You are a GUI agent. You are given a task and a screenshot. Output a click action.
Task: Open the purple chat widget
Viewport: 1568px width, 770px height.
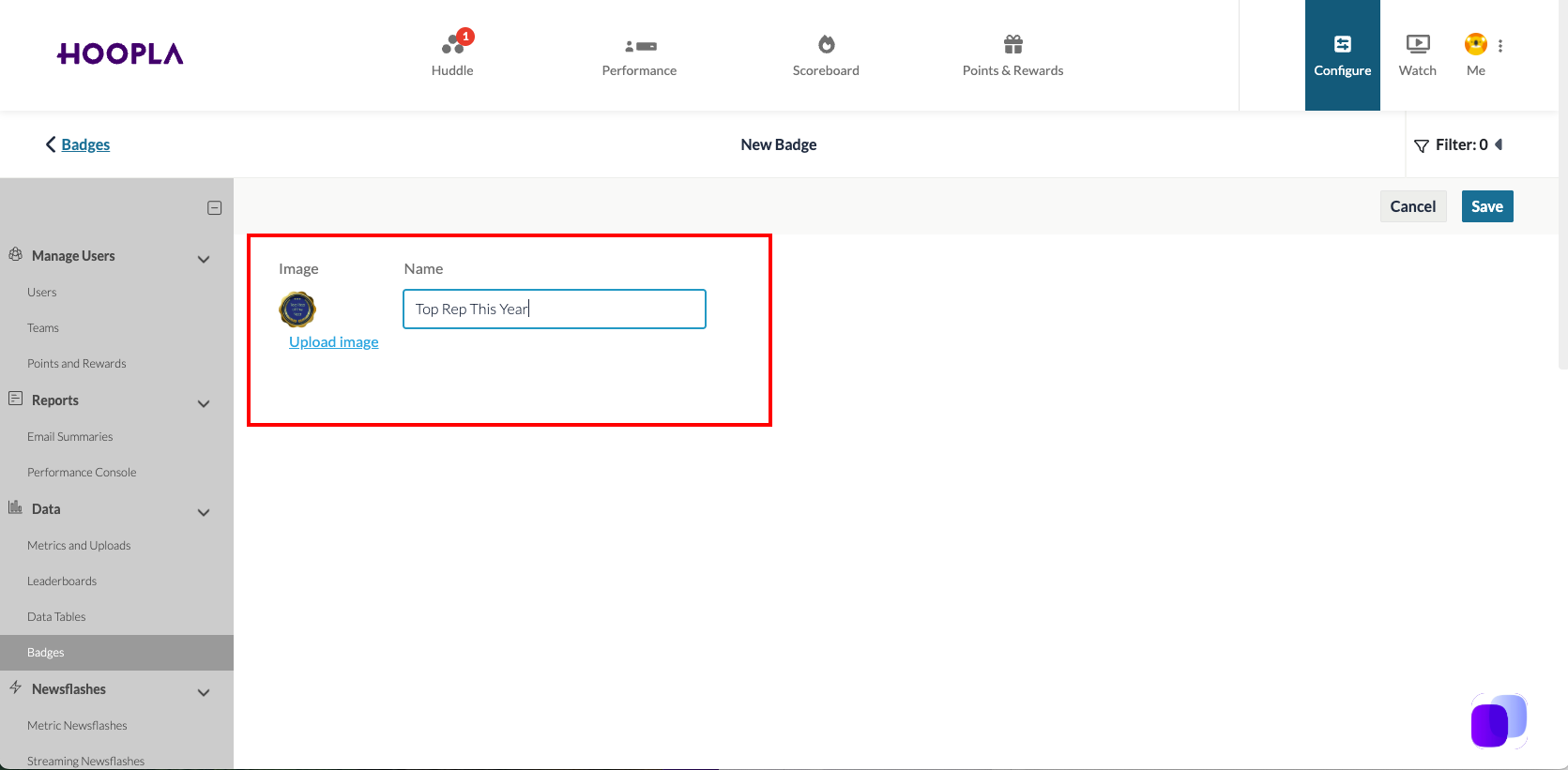click(x=1499, y=721)
